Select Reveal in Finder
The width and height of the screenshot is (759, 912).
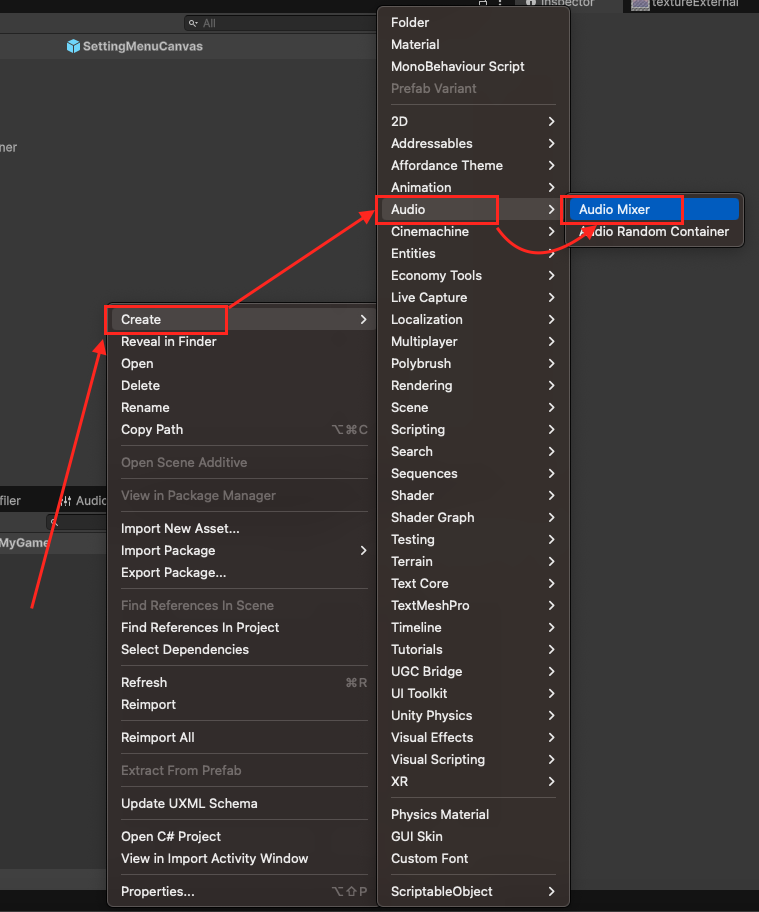[x=242, y=341]
